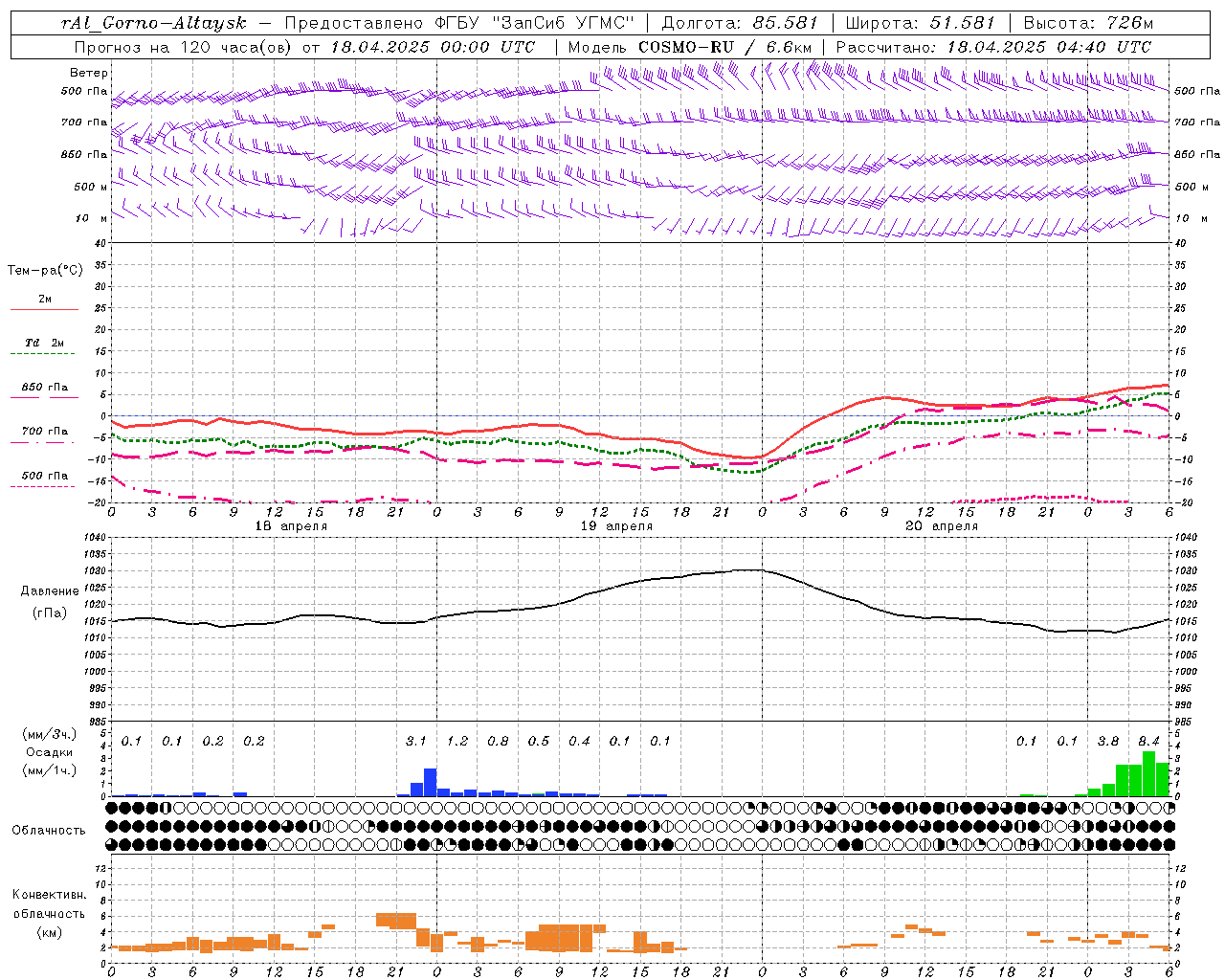Click the "700 гПа" temperature legend label
The image size is (1225, 980).
pos(45,432)
